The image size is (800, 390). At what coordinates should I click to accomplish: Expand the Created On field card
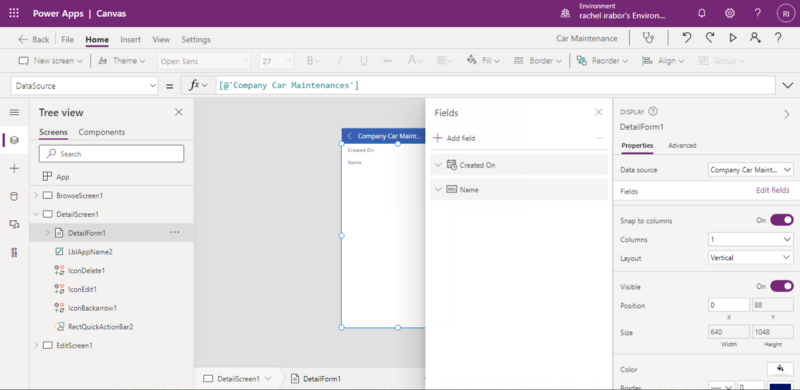coord(438,165)
